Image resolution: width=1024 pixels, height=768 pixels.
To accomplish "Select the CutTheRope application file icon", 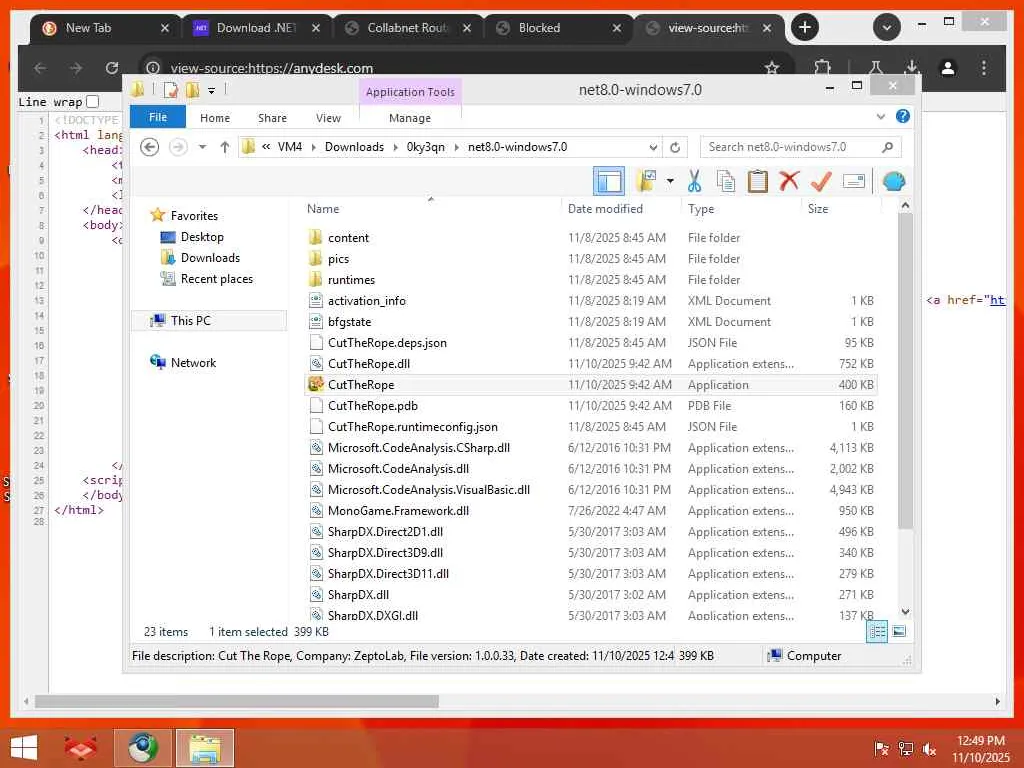I will 316,385.
